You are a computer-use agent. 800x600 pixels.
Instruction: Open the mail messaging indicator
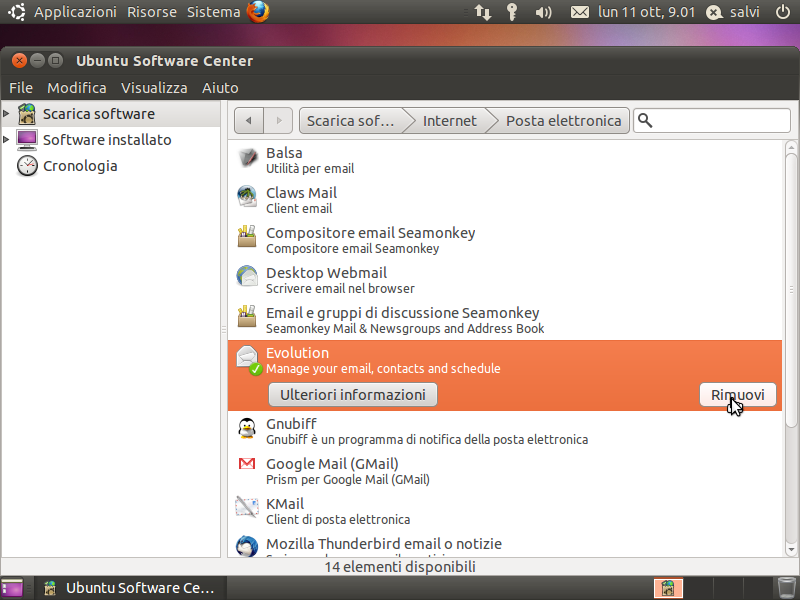click(580, 12)
